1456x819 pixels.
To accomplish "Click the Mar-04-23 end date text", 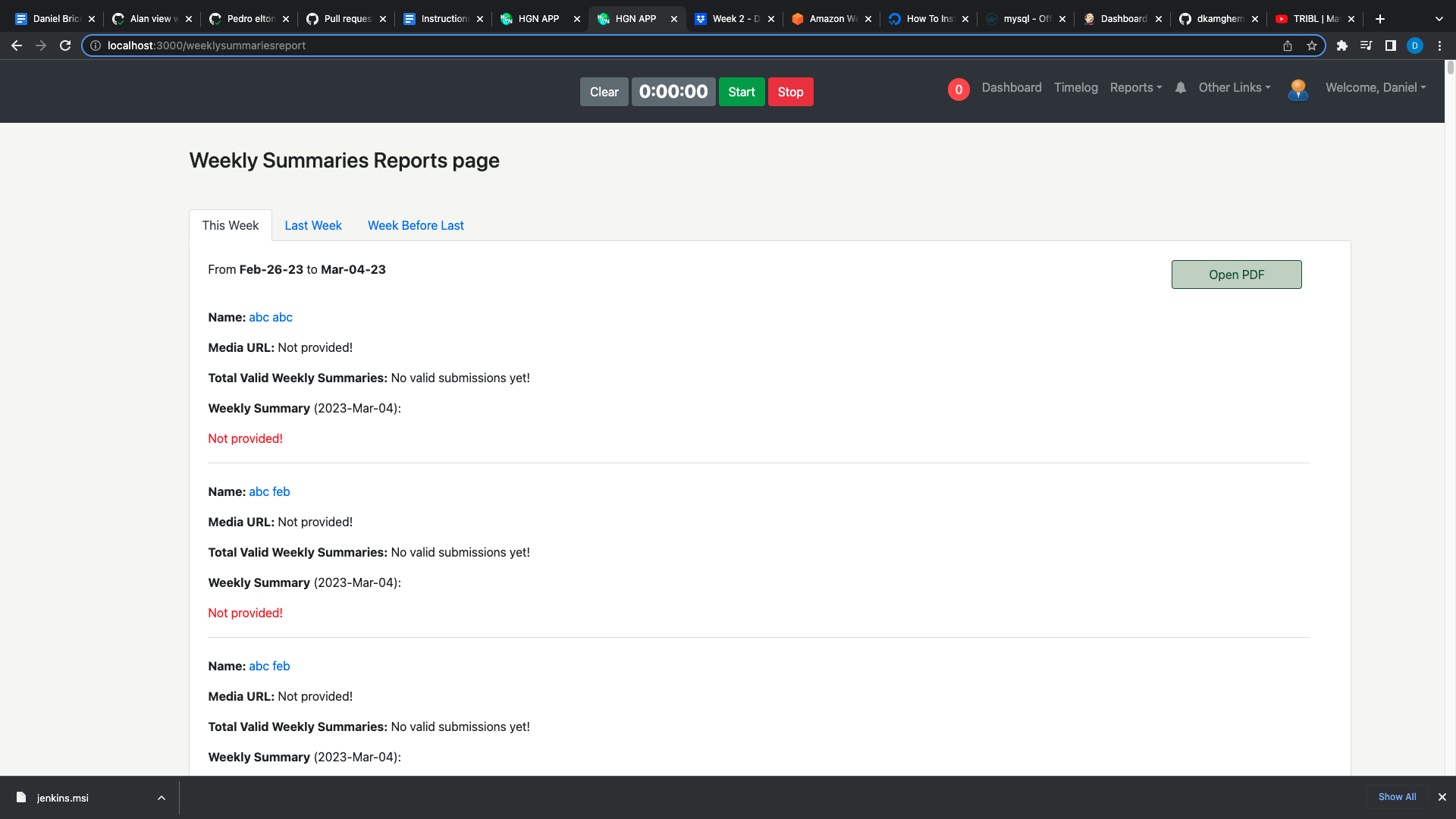I will (x=353, y=270).
